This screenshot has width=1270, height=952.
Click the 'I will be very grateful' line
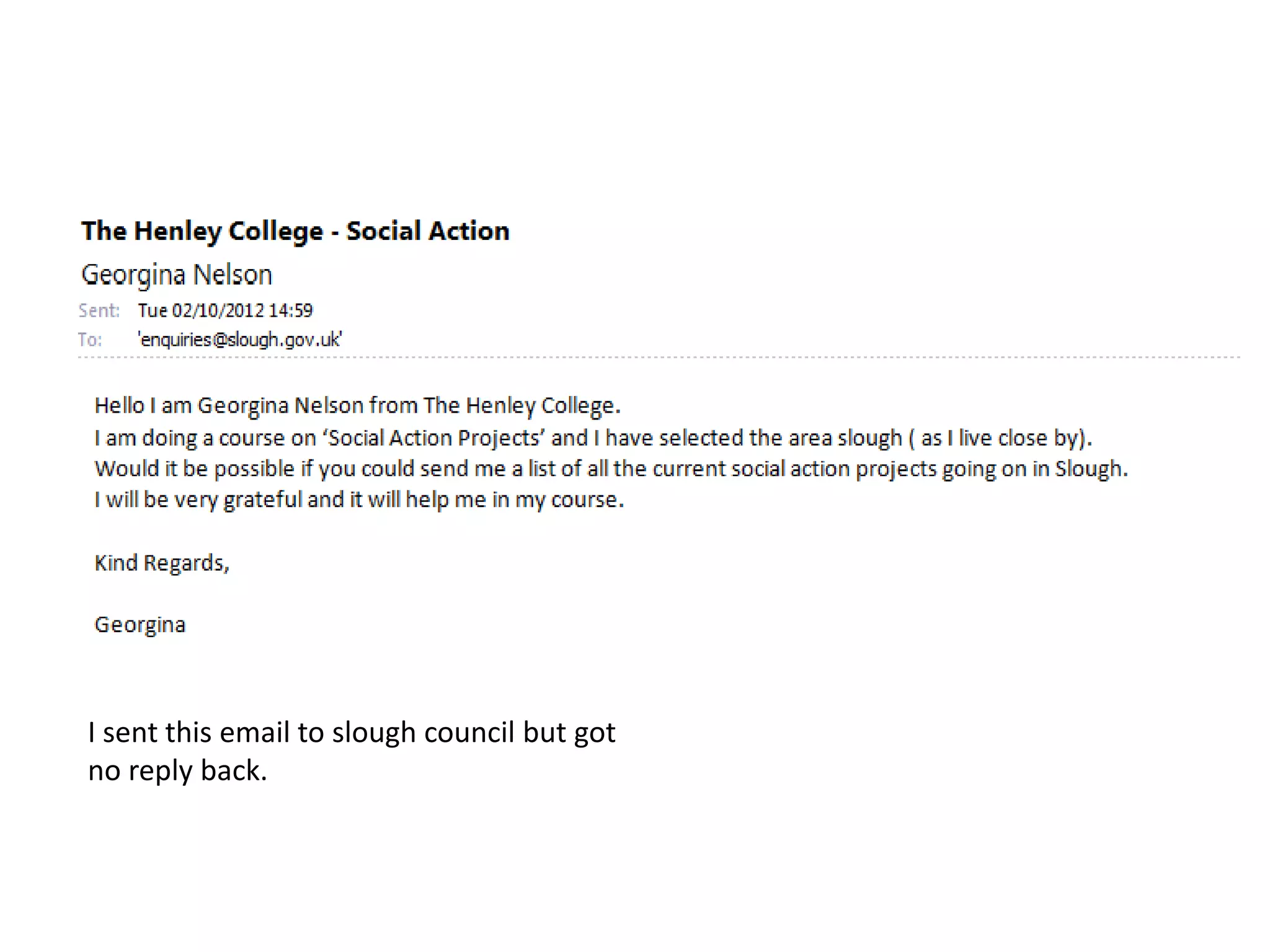[359, 500]
